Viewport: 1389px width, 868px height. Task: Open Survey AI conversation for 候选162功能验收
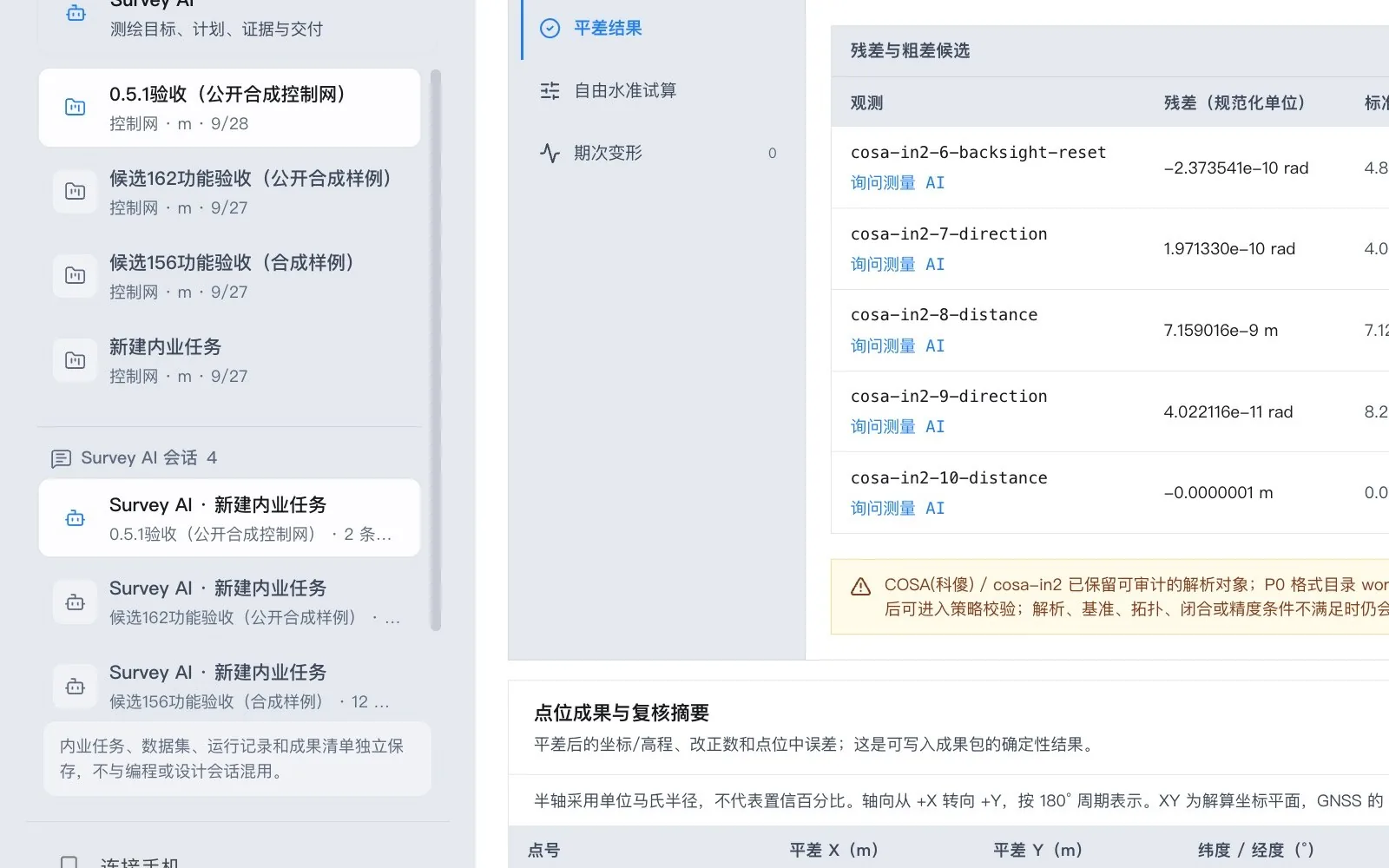click(x=229, y=602)
